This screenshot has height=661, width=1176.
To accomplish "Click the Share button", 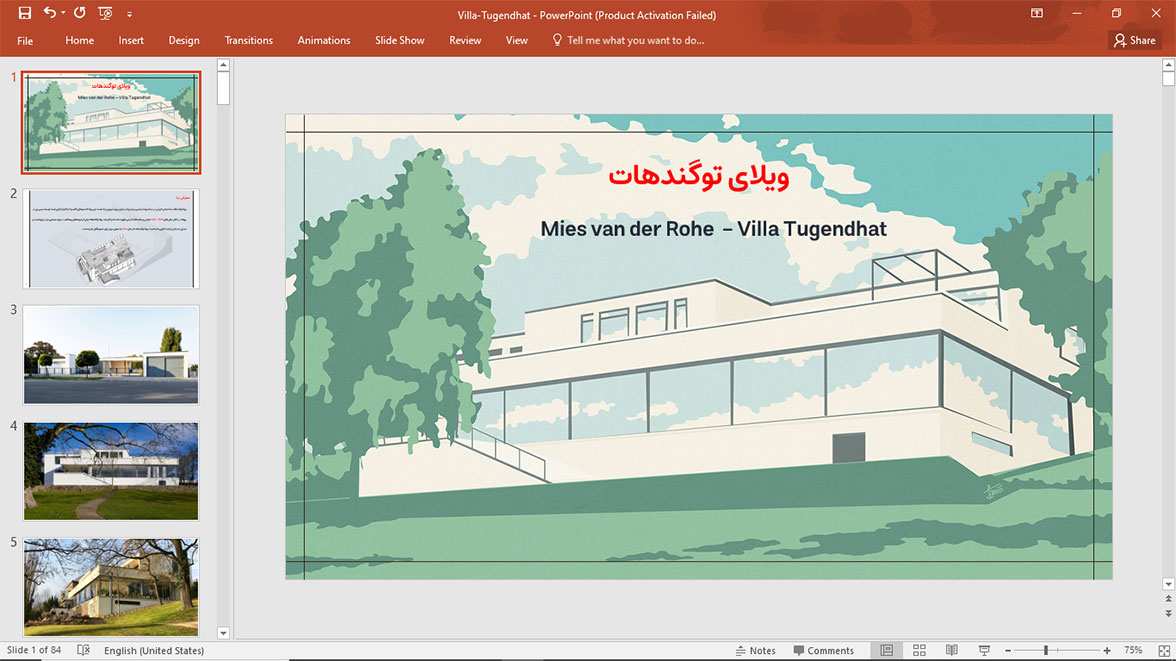I will click(x=1135, y=41).
